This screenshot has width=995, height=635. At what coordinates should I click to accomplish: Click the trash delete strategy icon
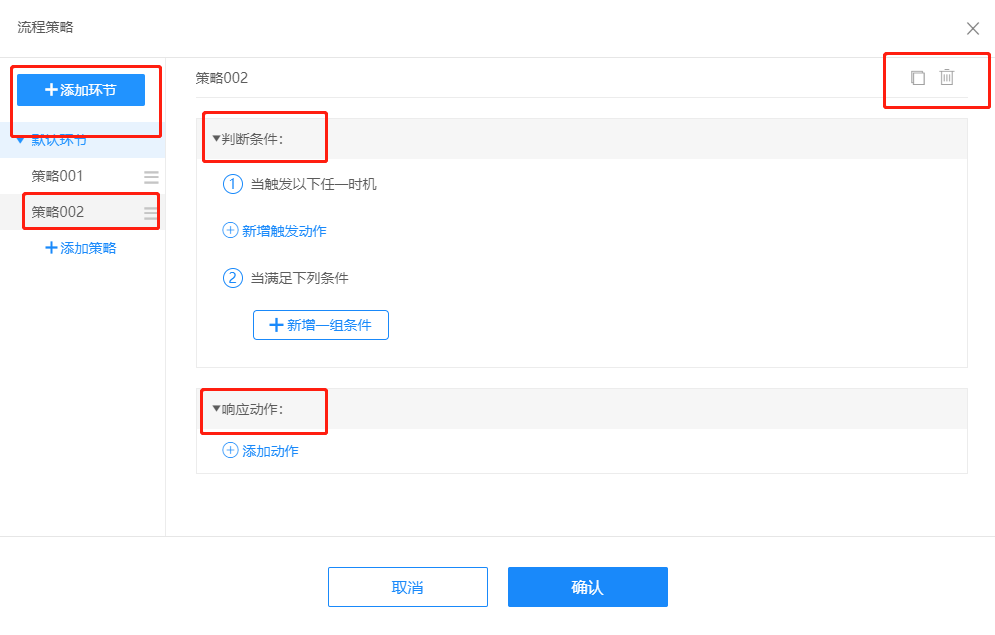point(947,77)
